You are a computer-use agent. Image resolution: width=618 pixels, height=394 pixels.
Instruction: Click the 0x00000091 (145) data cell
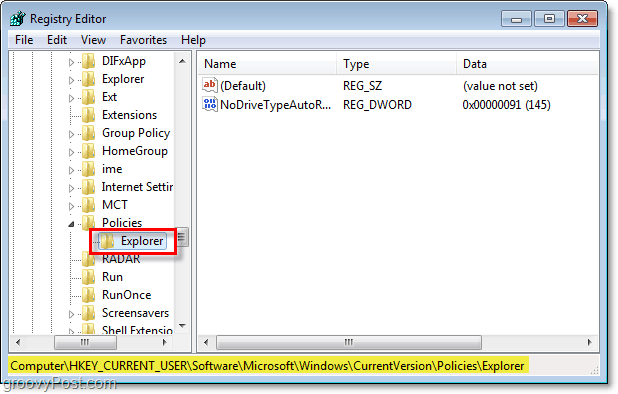coord(506,105)
